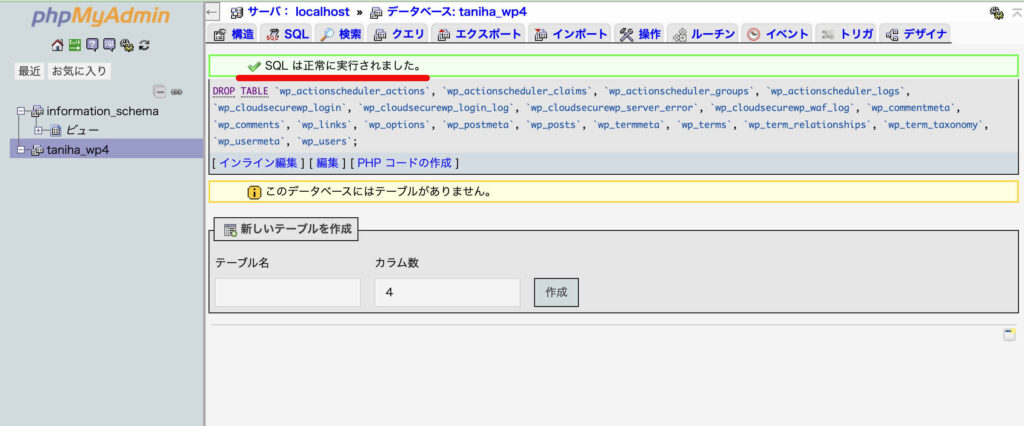The width and height of the screenshot is (1024, 426).
Task: Click the 新しいテーブルを作成 legend
Action: [286, 229]
